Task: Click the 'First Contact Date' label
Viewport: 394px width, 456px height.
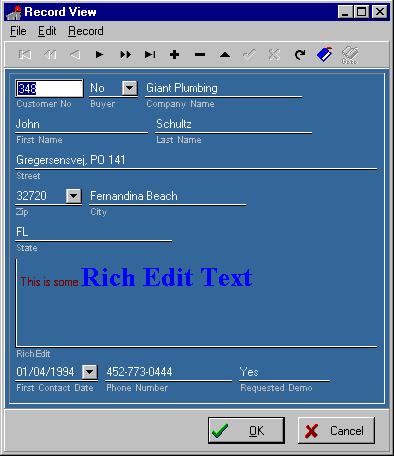Action: tap(55, 388)
